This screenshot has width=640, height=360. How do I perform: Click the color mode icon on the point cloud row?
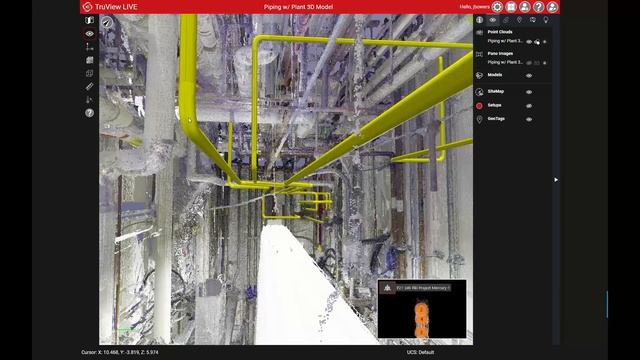click(537, 42)
